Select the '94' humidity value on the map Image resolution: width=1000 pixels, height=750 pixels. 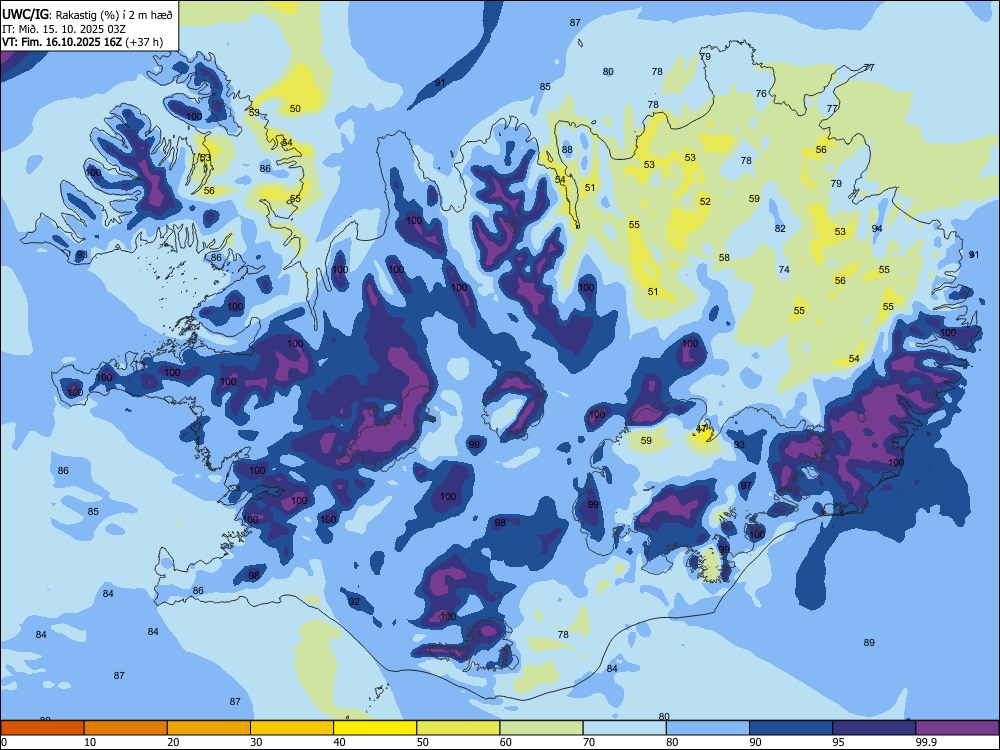pyautogui.click(x=877, y=228)
